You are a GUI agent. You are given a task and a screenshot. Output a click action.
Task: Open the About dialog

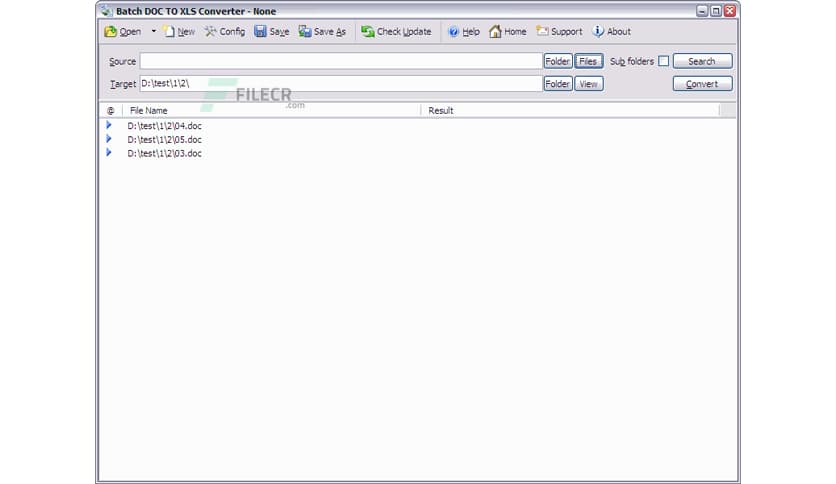612,32
